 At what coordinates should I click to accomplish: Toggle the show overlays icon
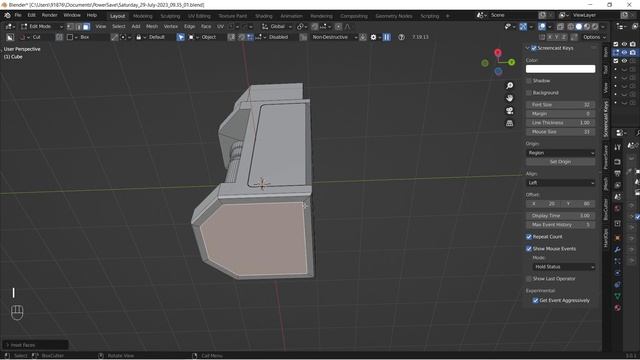click(542, 27)
